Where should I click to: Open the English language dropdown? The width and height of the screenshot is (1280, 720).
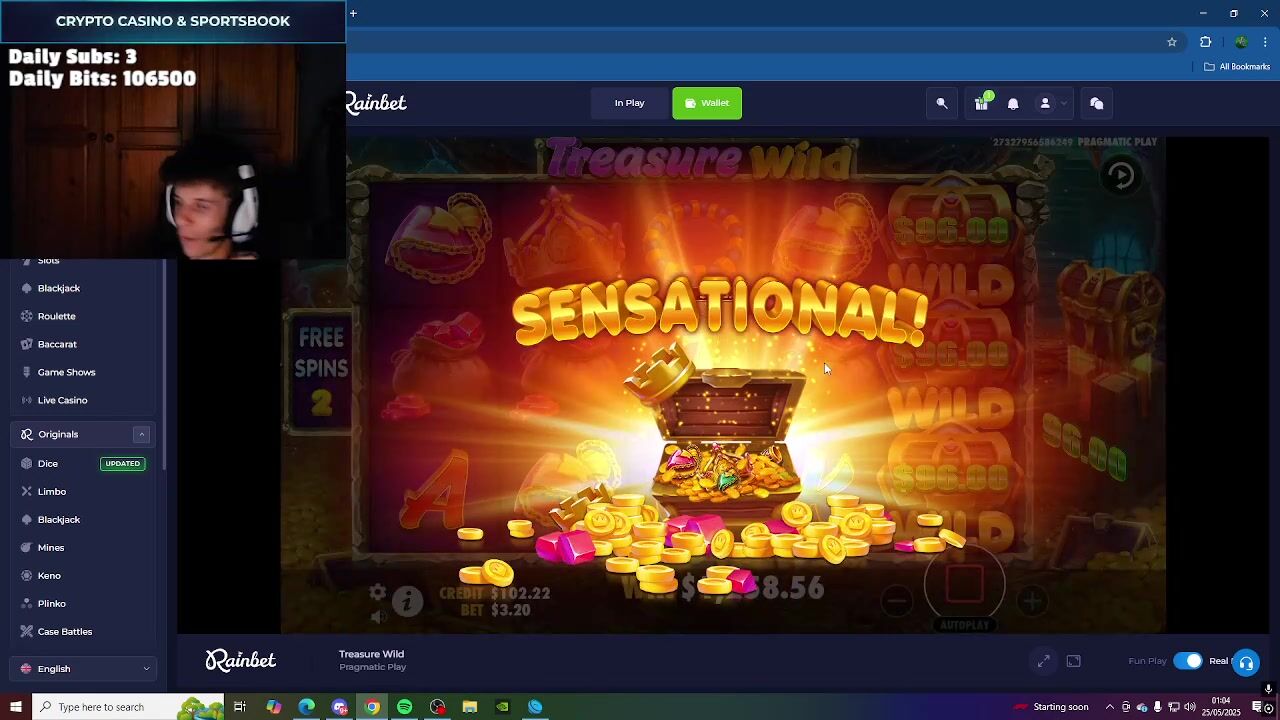pos(84,669)
